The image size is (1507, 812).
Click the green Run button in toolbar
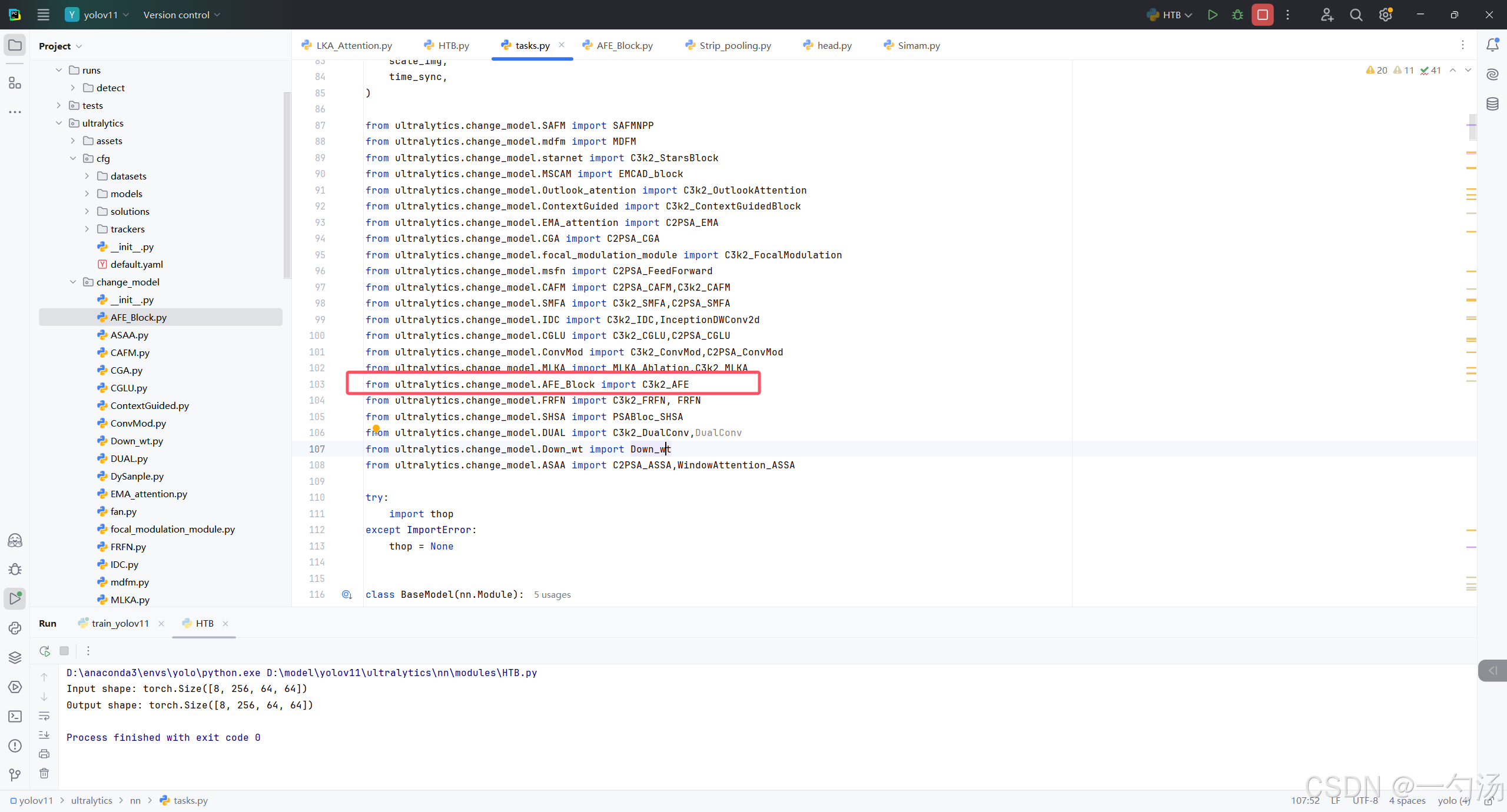tap(1212, 15)
